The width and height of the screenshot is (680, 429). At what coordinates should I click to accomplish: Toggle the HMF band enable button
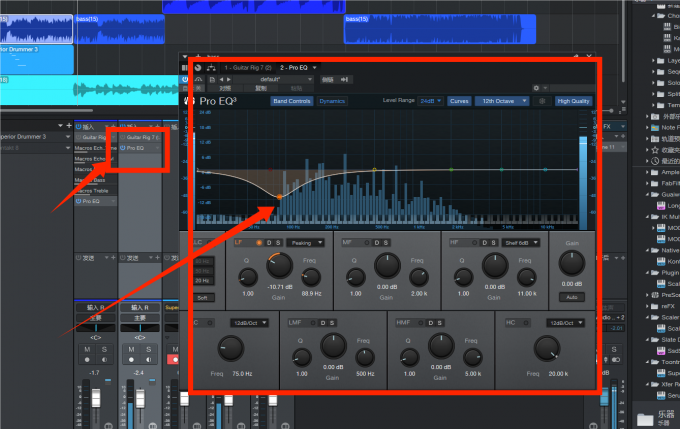421,323
